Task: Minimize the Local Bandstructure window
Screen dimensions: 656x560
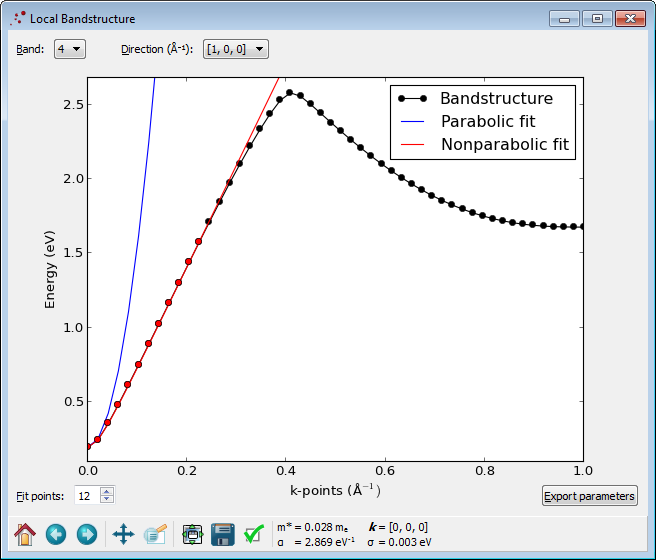Action: [564, 19]
